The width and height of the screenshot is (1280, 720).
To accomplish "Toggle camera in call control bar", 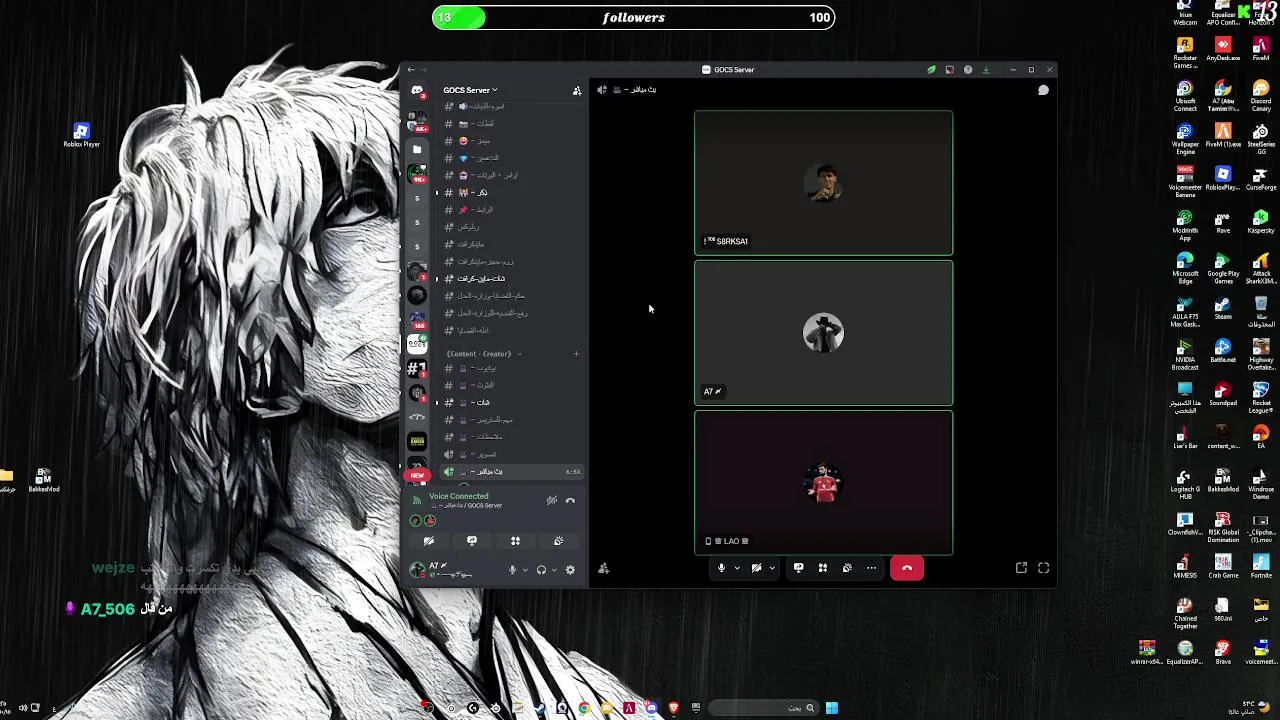I will coord(757,568).
